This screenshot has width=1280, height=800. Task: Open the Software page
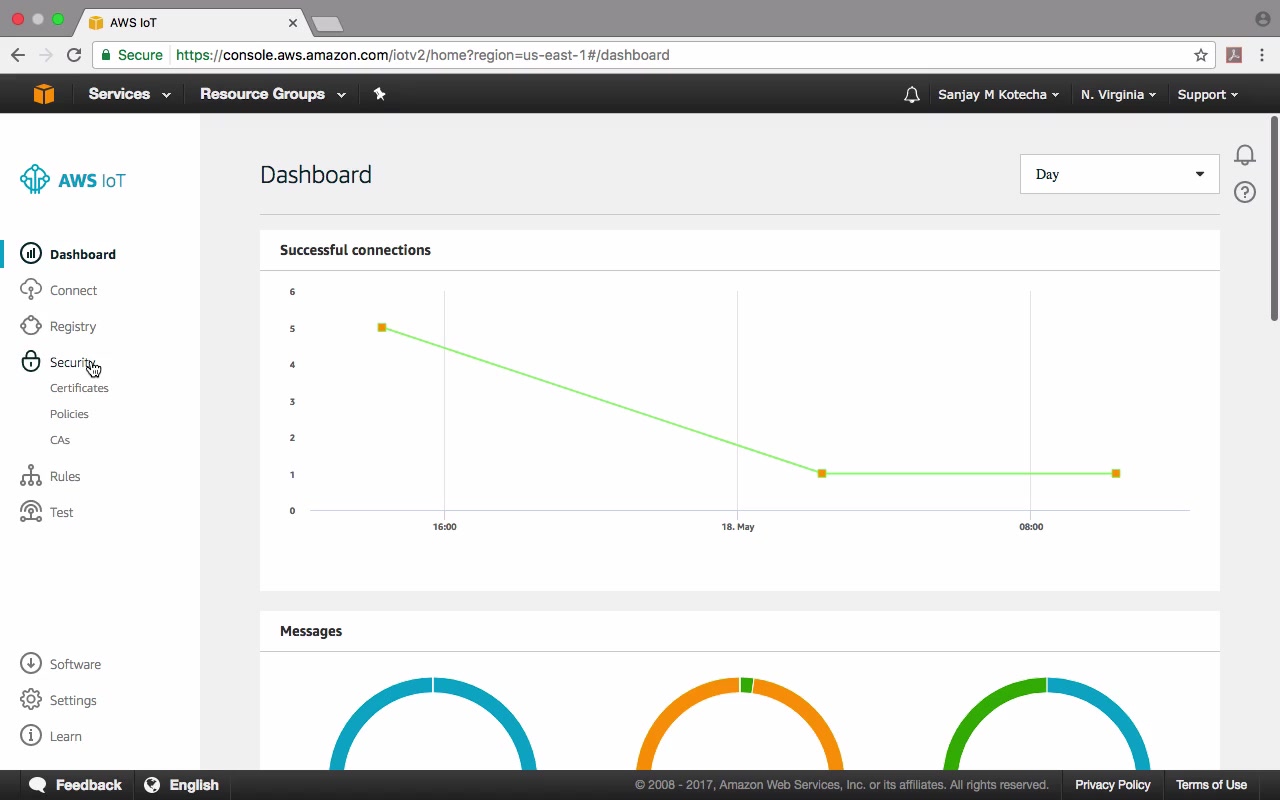pos(76,664)
